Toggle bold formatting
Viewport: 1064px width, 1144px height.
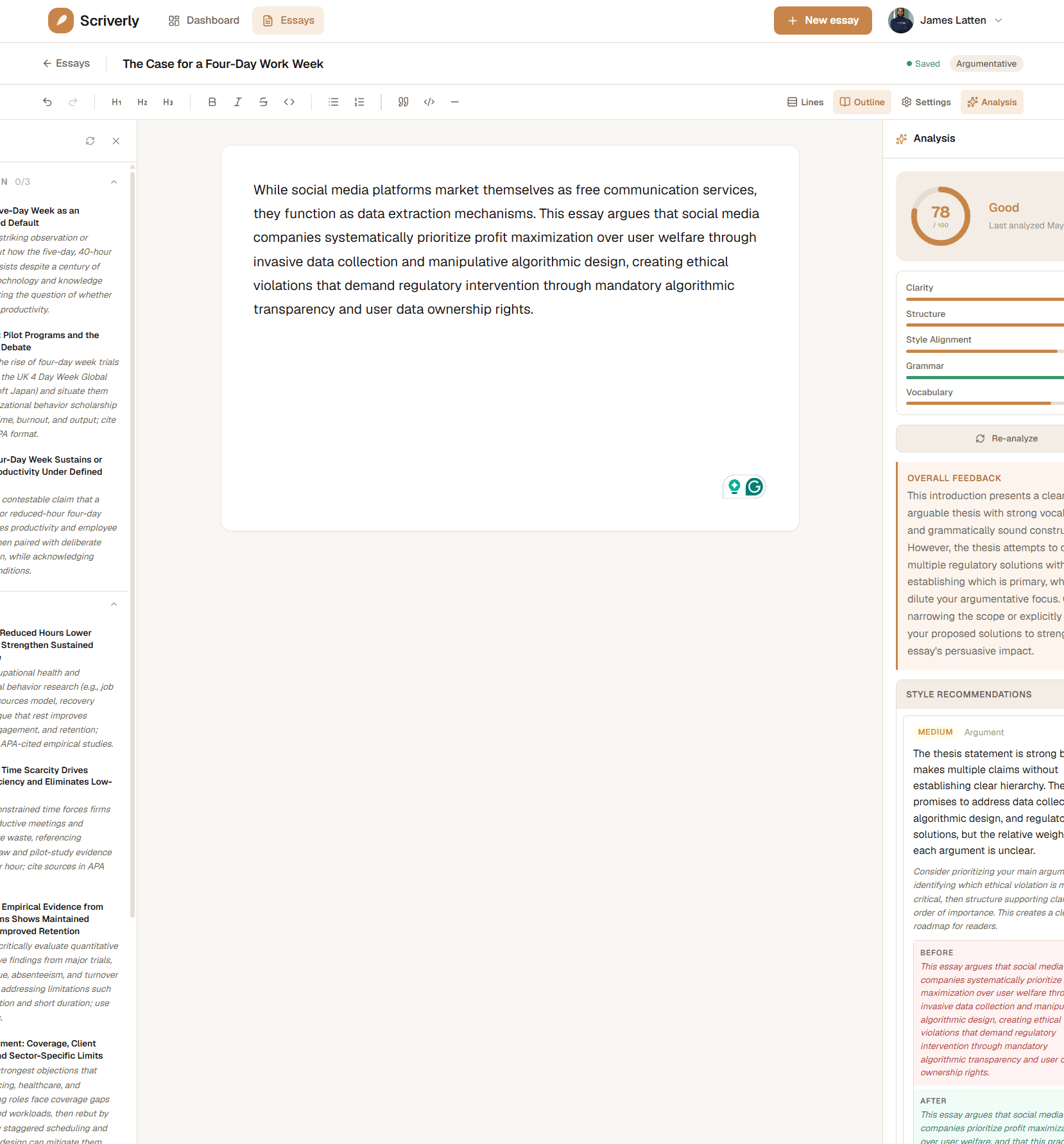[212, 102]
